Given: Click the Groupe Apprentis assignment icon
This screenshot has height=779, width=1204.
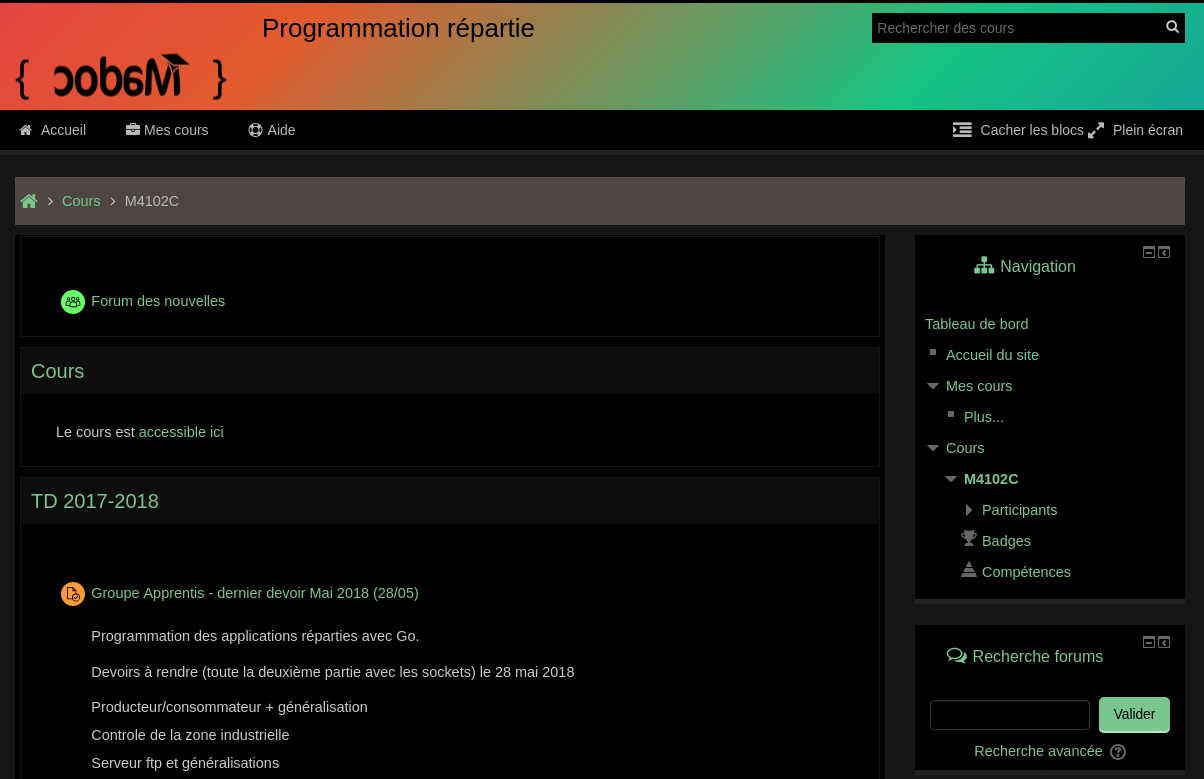Looking at the screenshot, I should click(73, 594).
